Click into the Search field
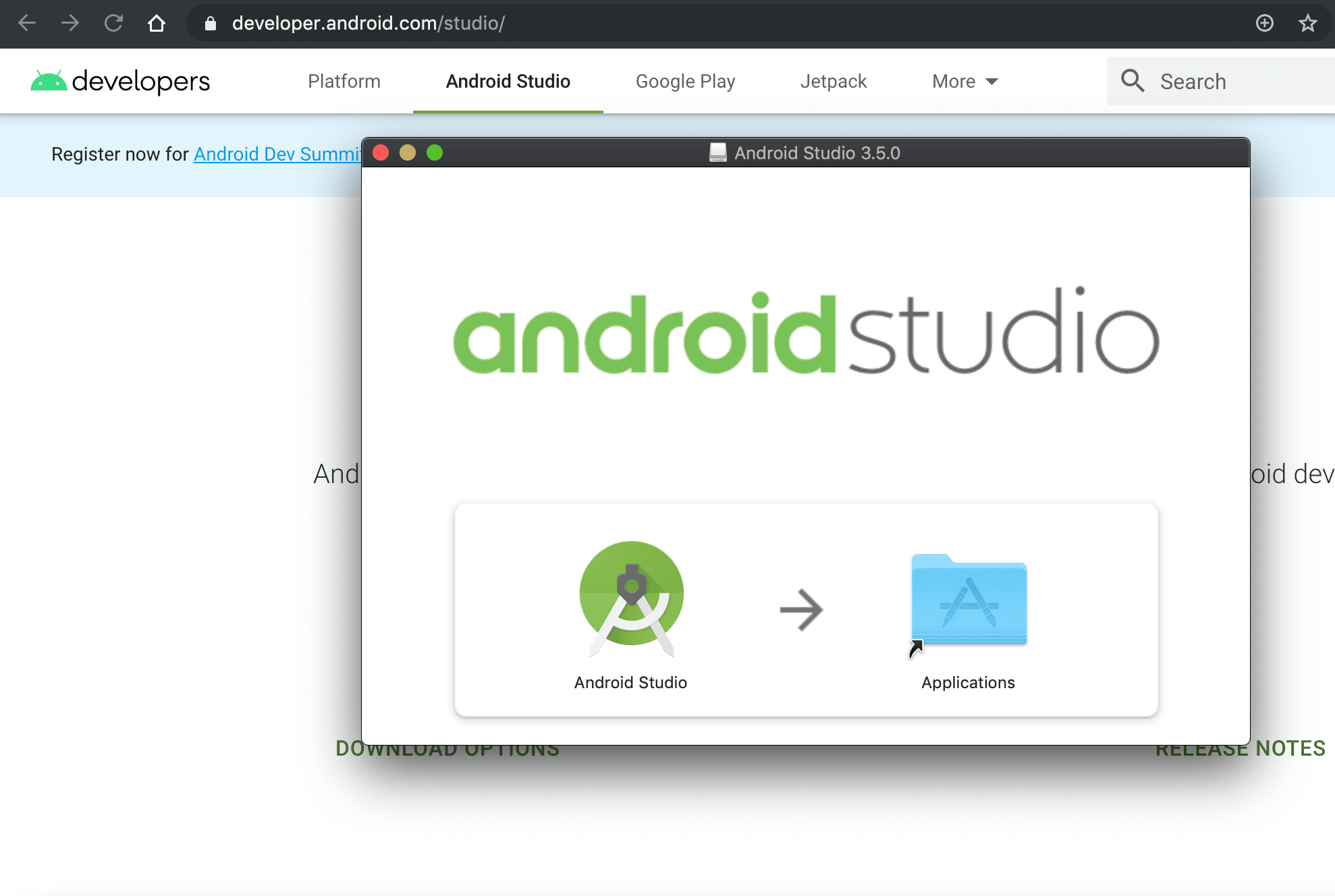This screenshot has height=896, width=1335. click(x=1221, y=81)
